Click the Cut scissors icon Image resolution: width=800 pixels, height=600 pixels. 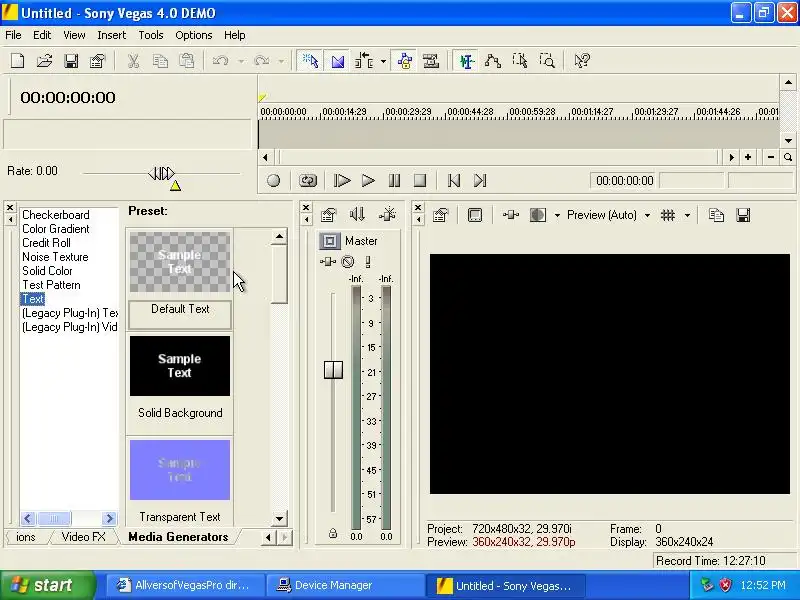point(133,61)
